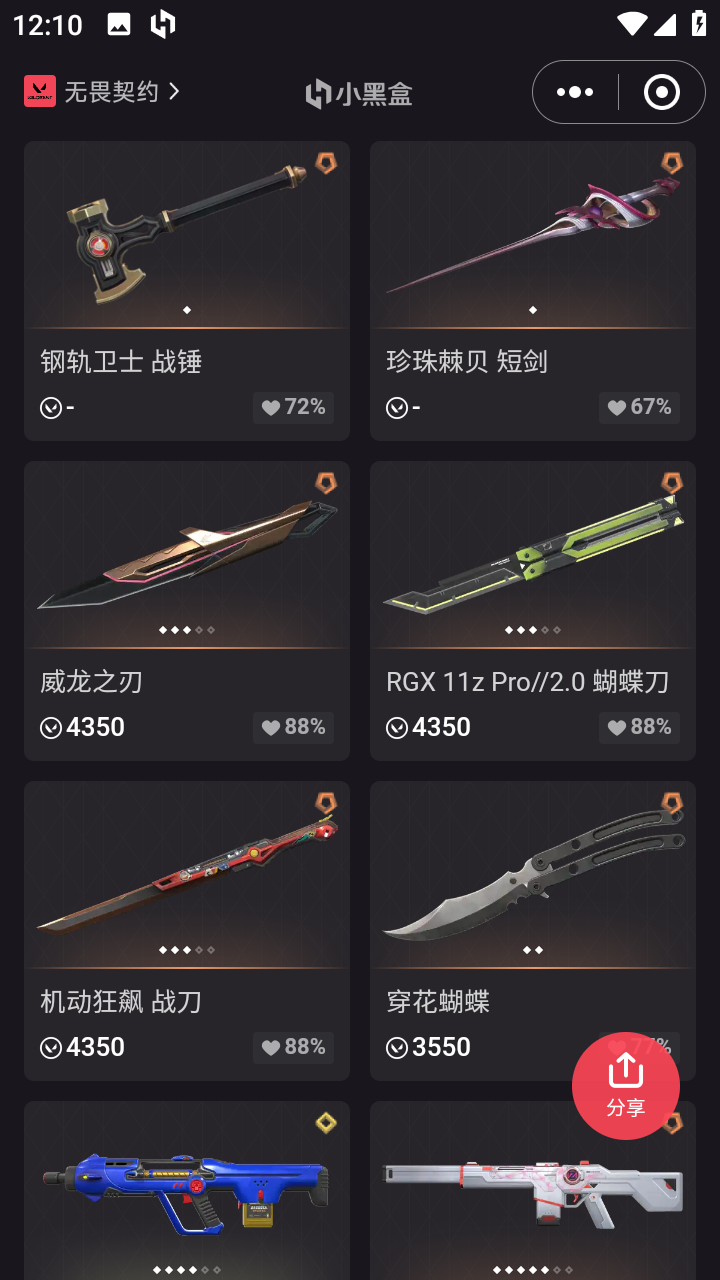Tap the red share (分享) floating button
The image size is (720, 1280).
[x=626, y=1086]
